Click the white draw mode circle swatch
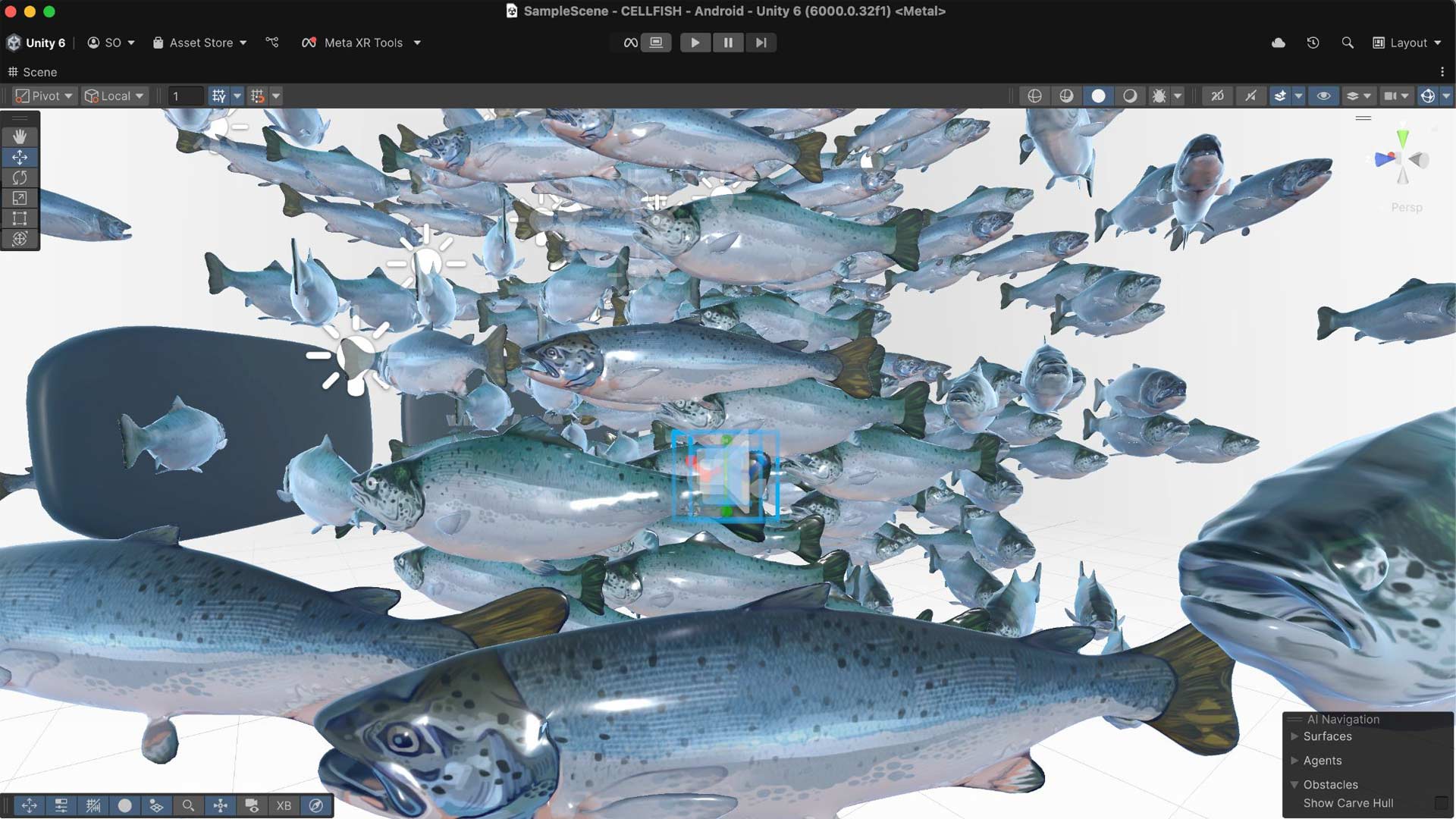 point(1099,96)
